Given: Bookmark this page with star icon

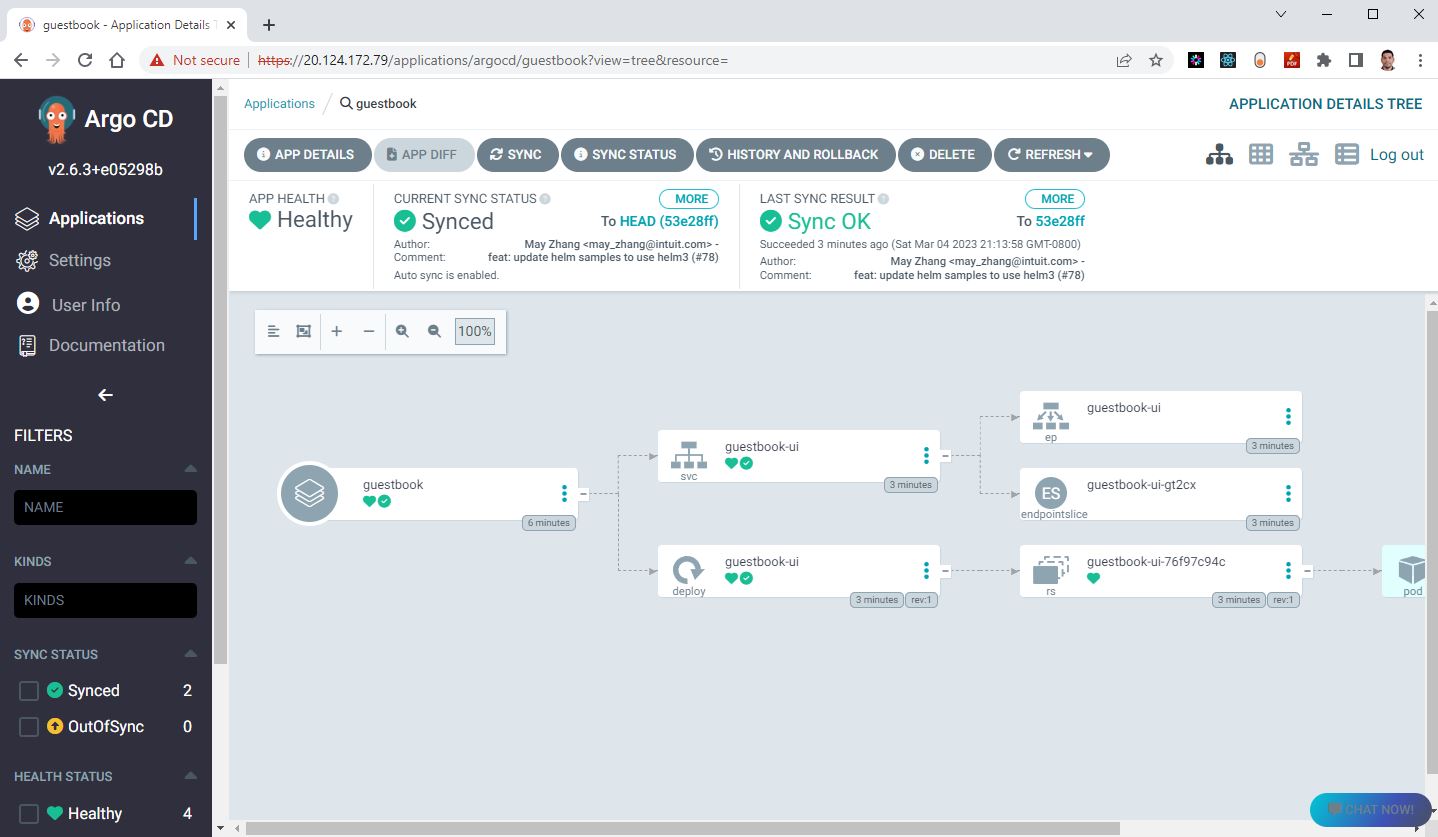Looking at the screenshot, I should [1156, 60].
